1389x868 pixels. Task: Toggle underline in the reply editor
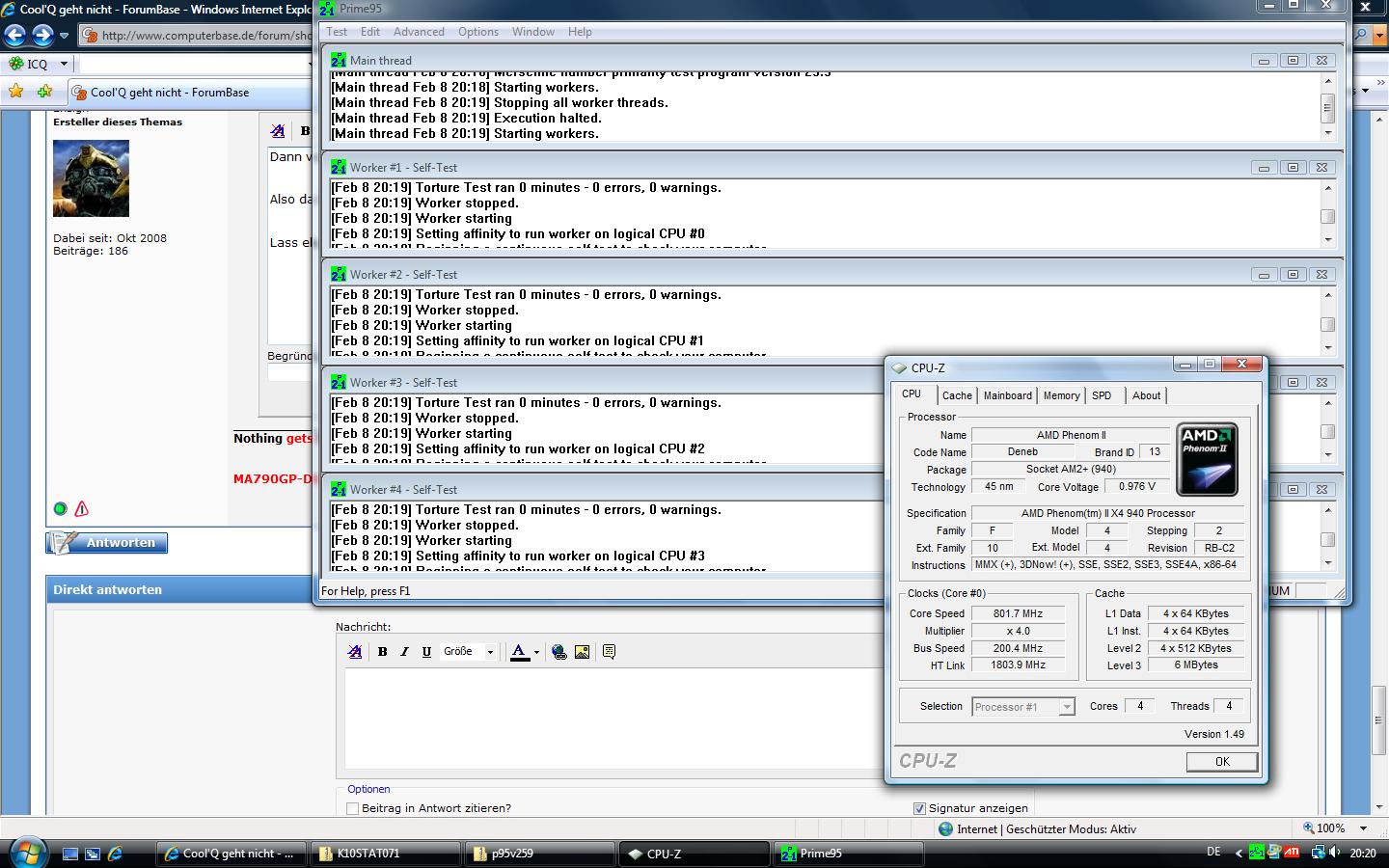click(x=427, y=652)
